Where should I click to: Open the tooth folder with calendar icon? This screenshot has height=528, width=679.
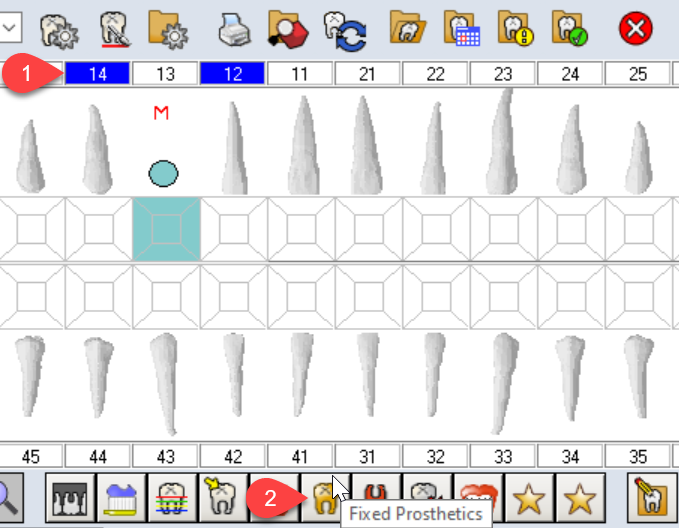[462, 29]
